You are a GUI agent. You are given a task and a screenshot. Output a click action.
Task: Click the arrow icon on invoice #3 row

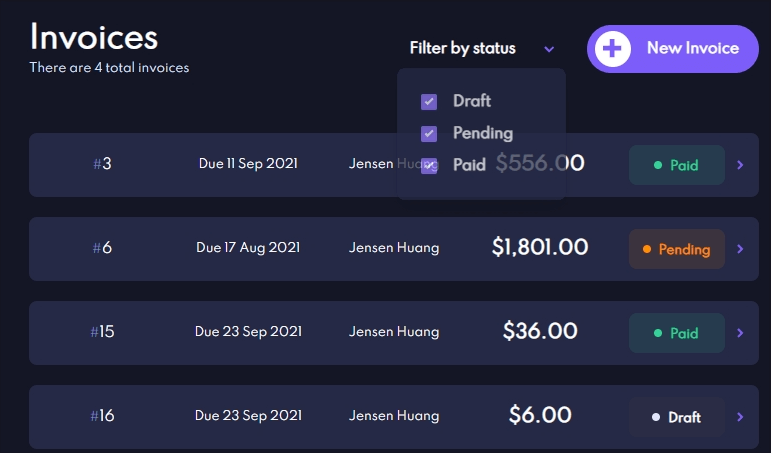[x=740, y=165]
